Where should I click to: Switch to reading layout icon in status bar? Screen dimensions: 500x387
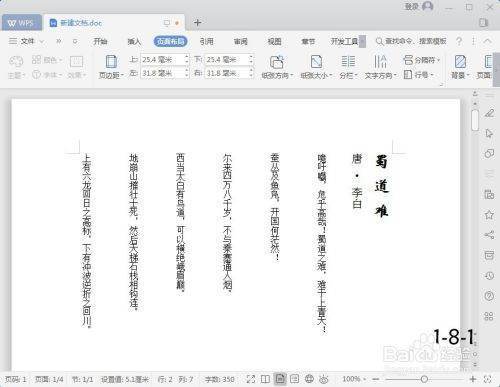(x=265, y=379)
